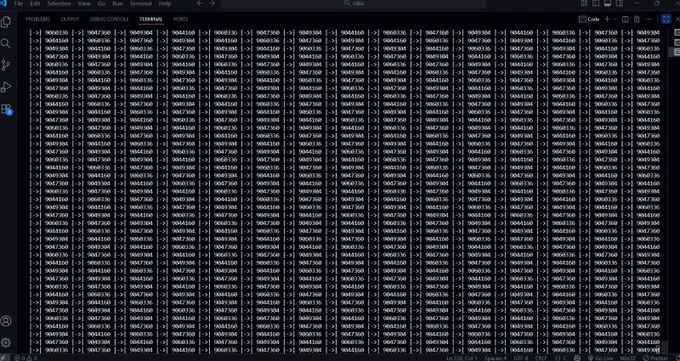Change line endings via CRLF status item

click(541, 358)
